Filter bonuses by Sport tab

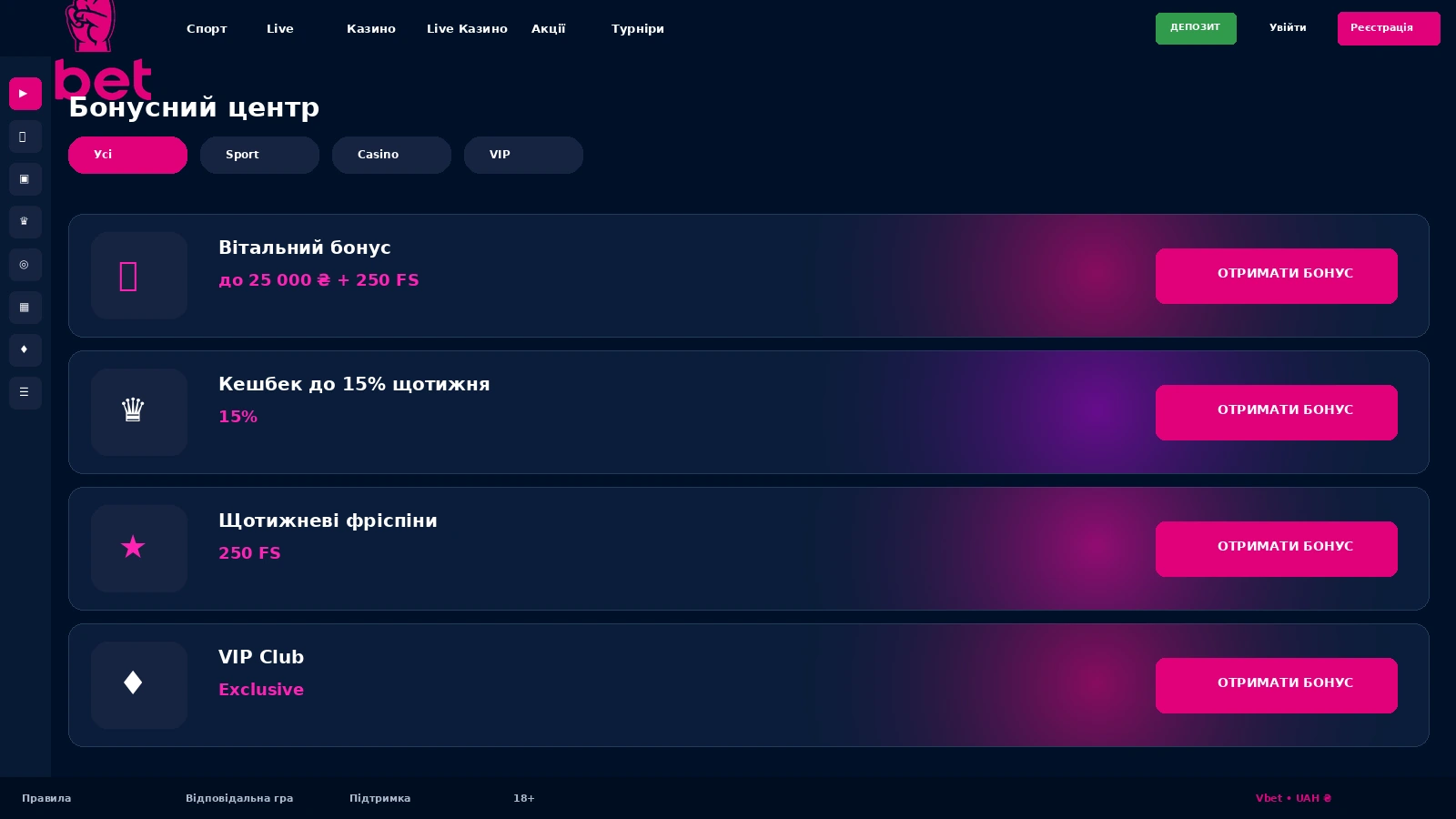[259, 155]
